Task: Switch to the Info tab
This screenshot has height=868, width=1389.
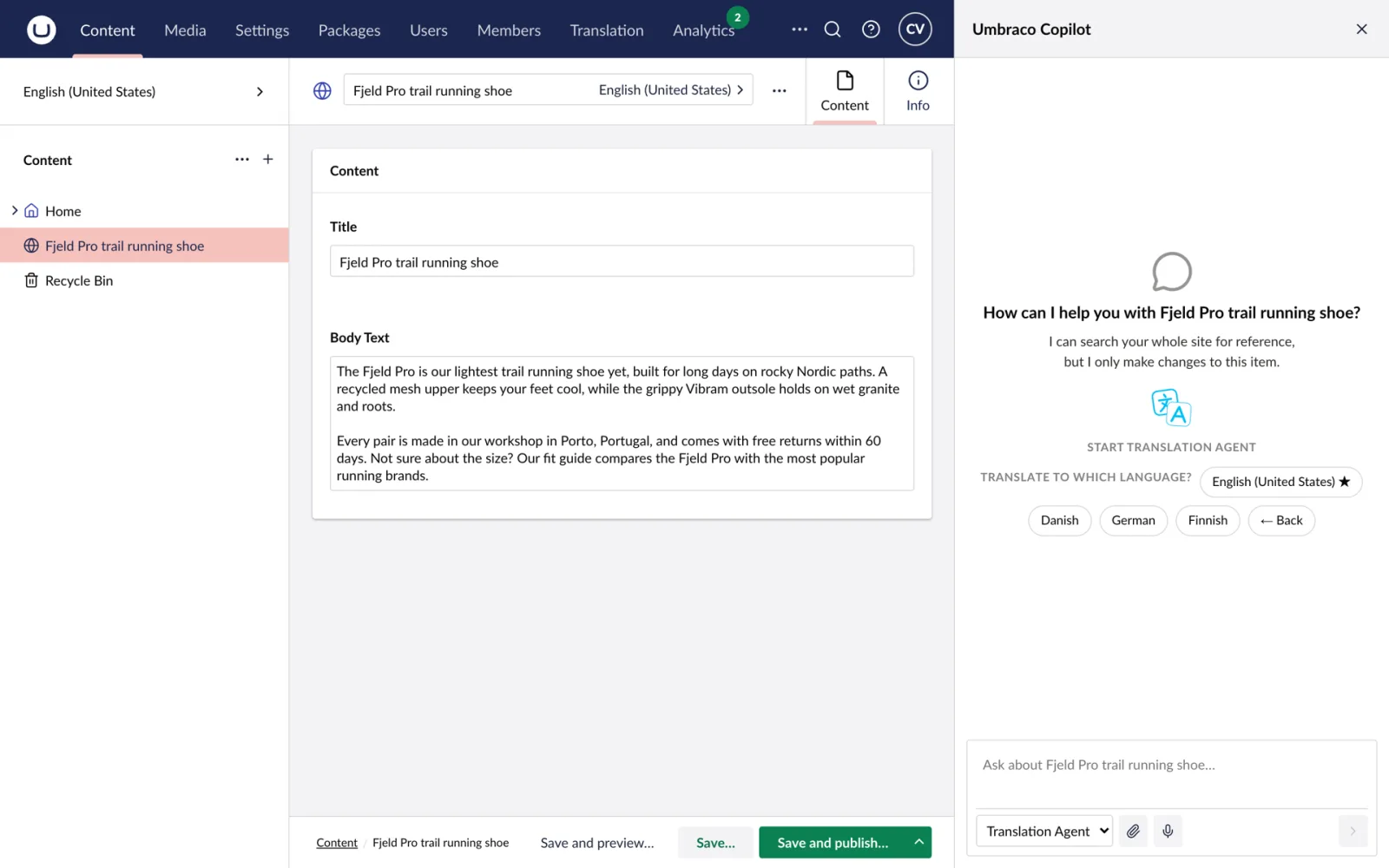Action: pos(918,92)
